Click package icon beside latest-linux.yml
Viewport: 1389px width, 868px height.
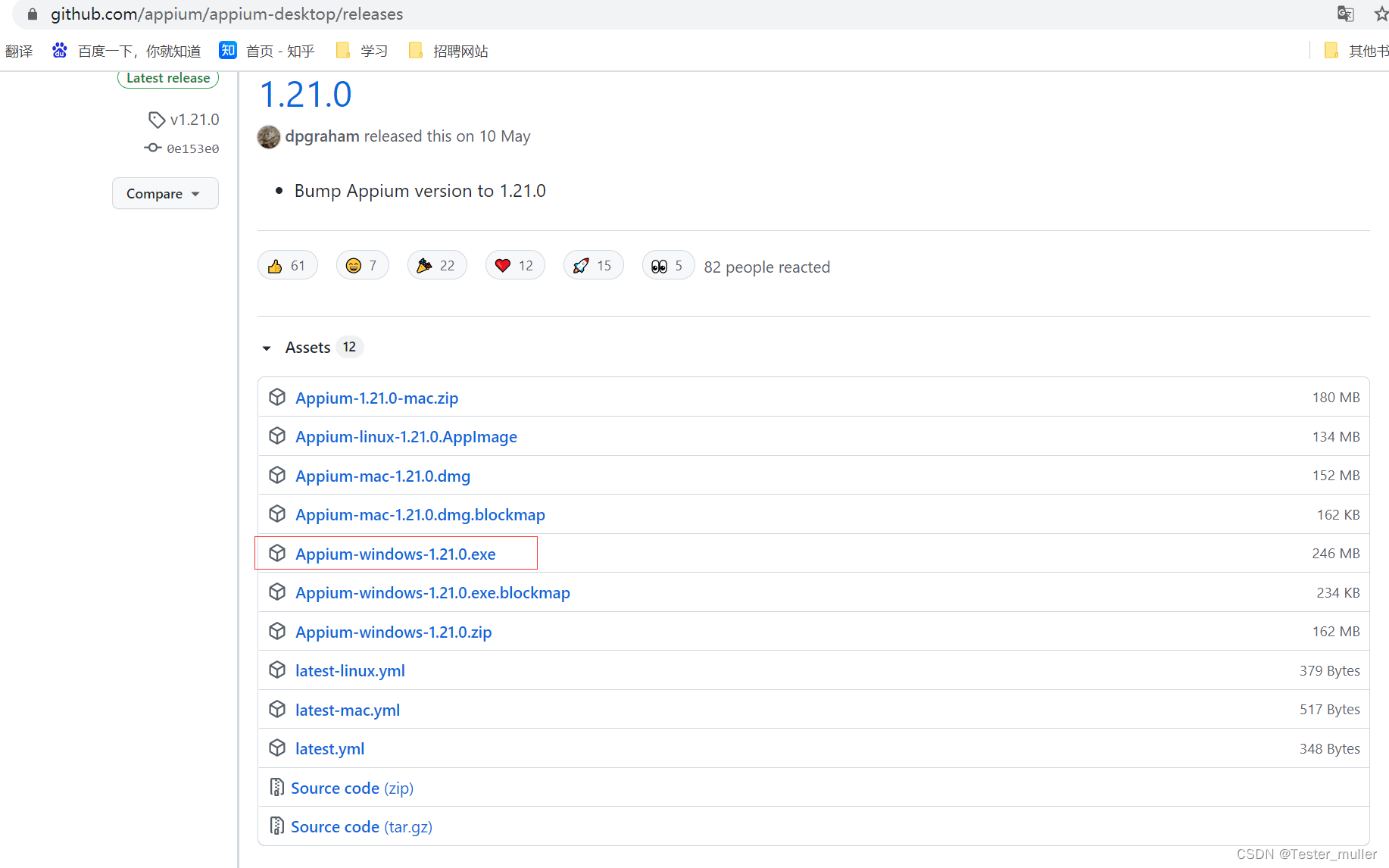coord(277,670)
